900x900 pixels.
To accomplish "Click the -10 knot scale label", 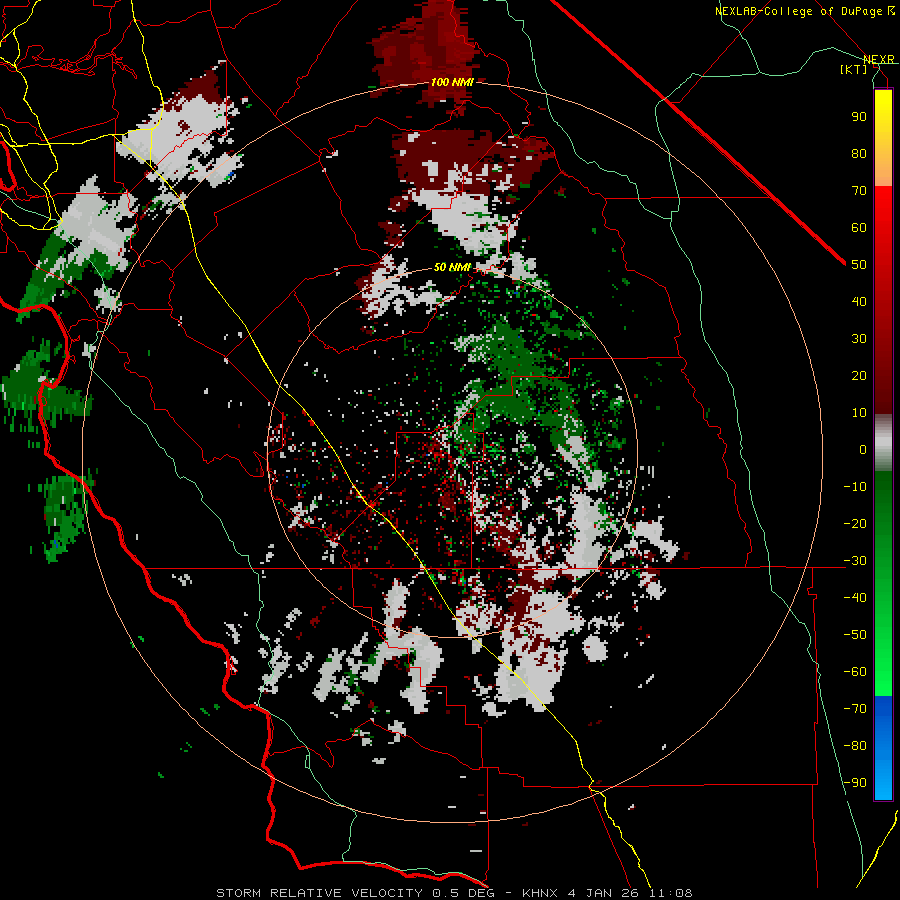I will click(x=855, y=487).
